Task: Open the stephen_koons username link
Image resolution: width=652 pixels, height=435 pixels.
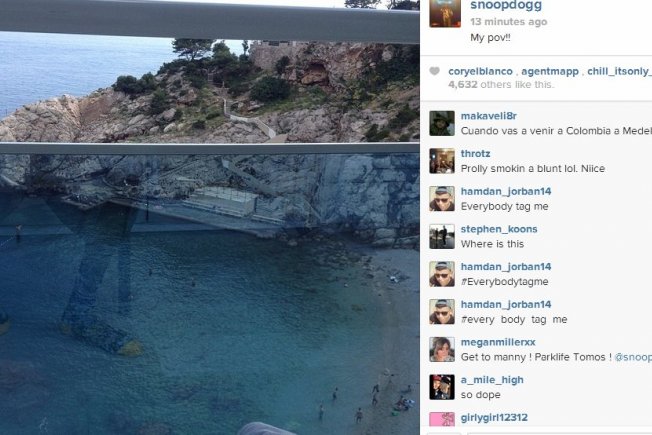Action: coord(499,229)
